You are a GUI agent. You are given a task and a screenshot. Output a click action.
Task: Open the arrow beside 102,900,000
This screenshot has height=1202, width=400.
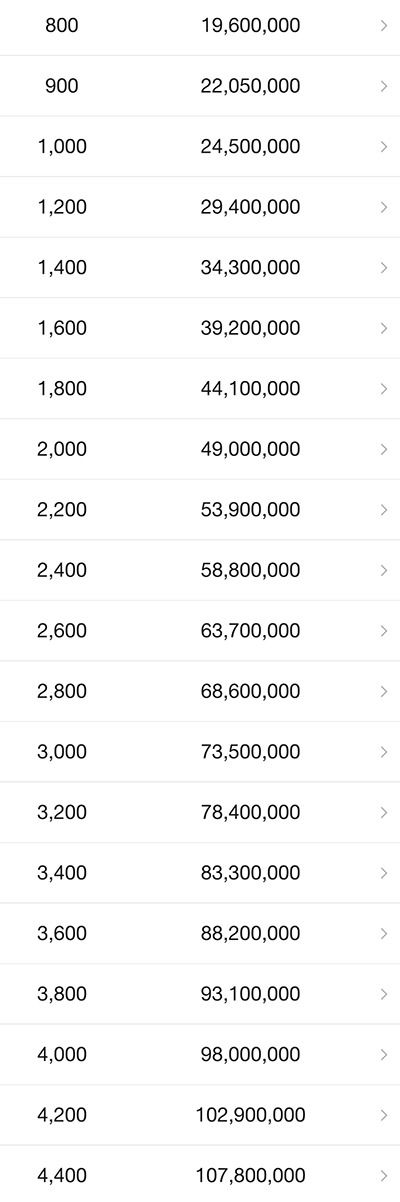[x=384, y=1115]
